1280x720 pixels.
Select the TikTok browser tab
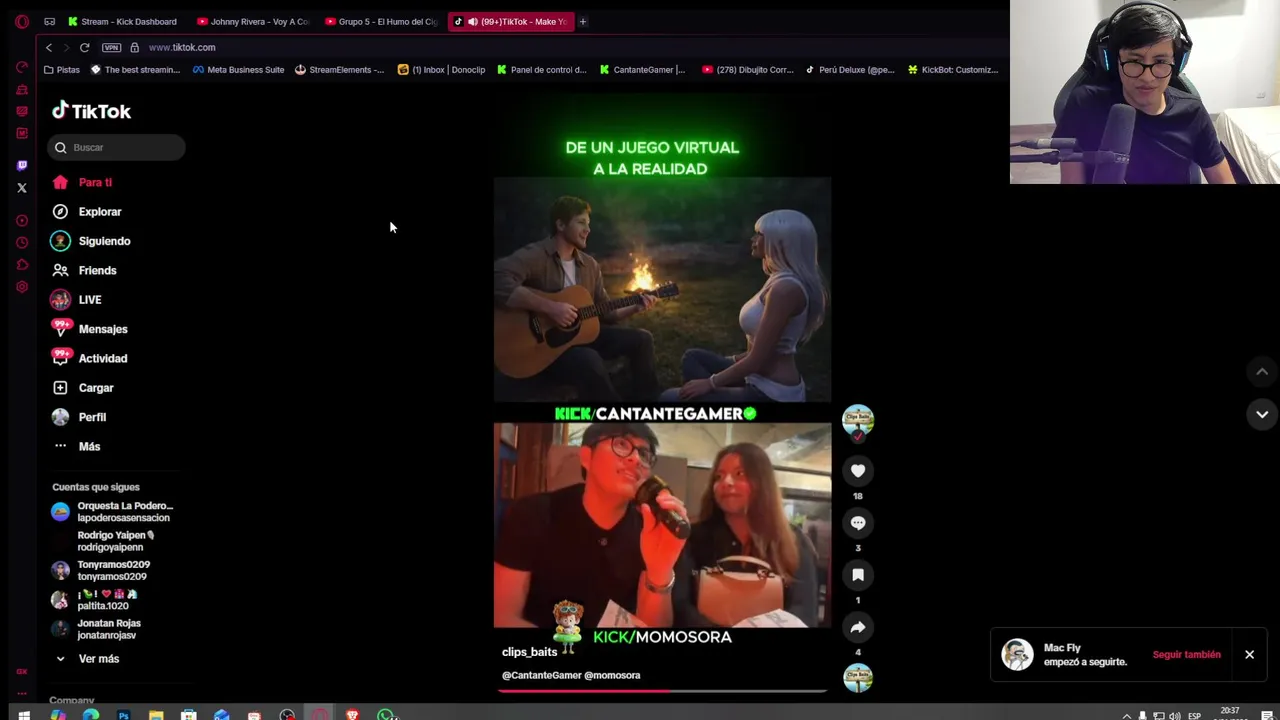[x=510, y=21]
